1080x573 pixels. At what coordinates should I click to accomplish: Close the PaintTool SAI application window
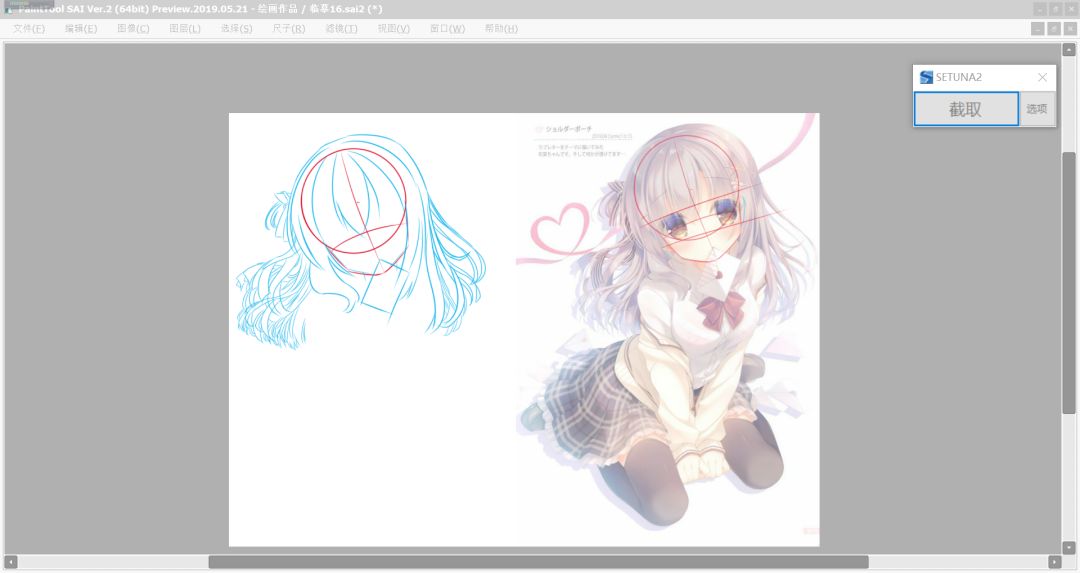click(1070, 9)
